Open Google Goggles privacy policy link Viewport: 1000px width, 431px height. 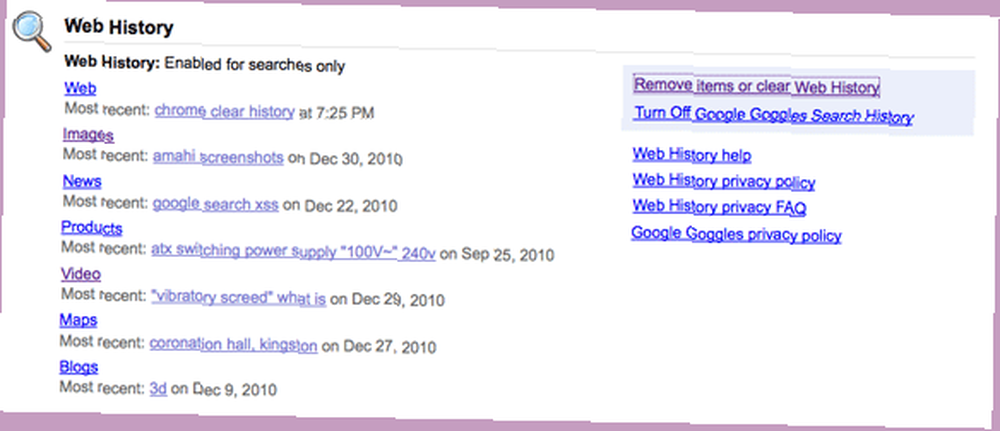pyautogui.click(x=737, y=234)
